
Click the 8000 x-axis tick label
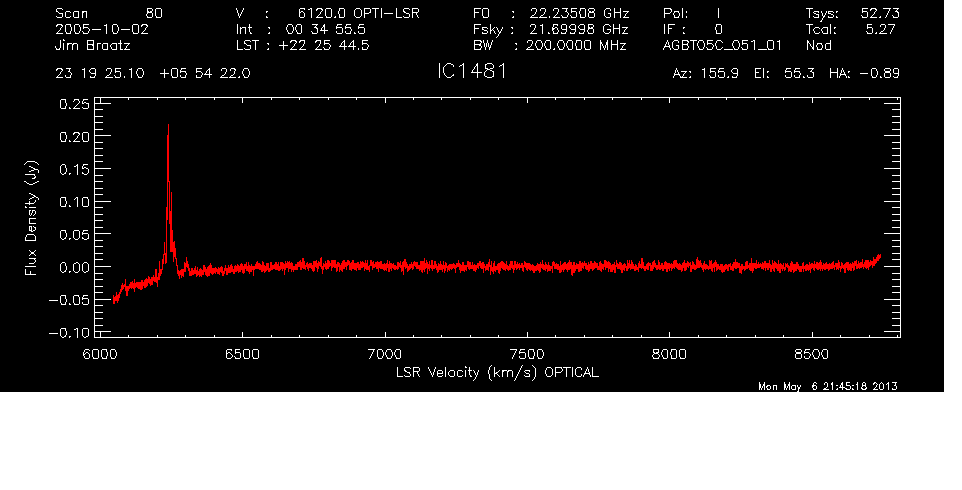669,354
